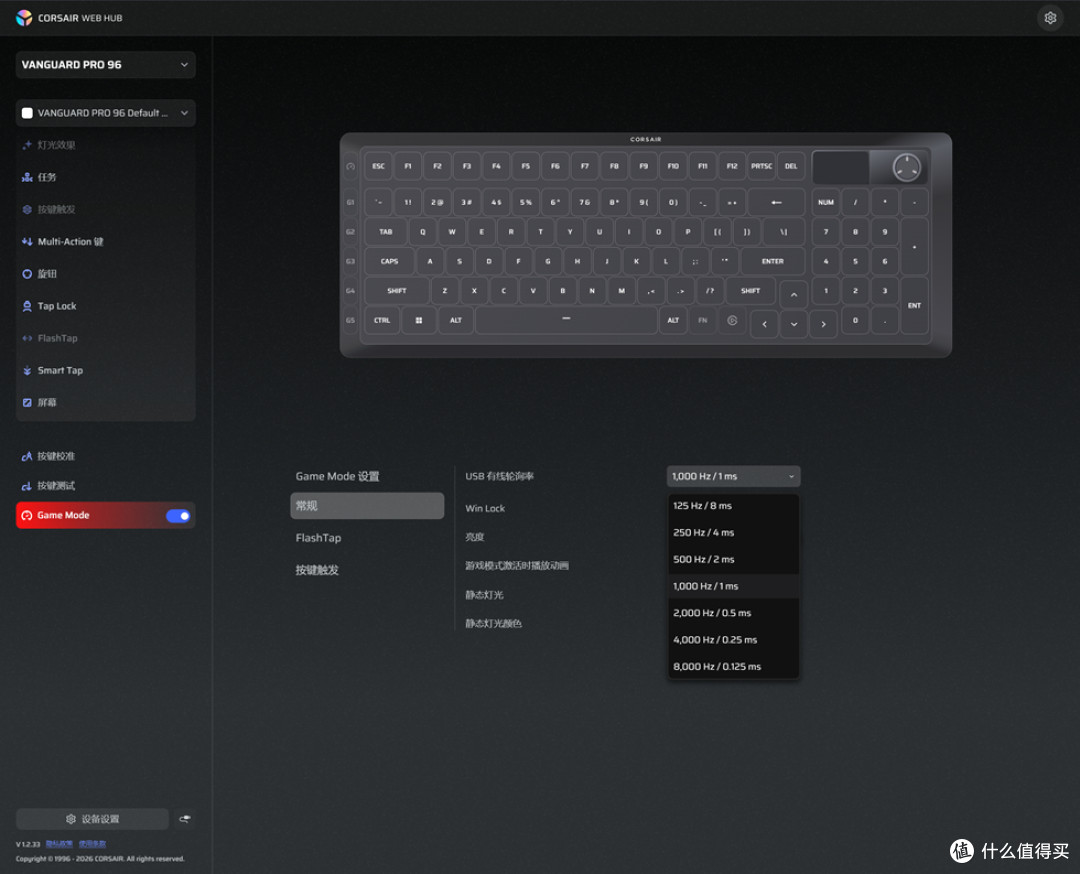1080x874 pixels.
Task: Select the up arrow key on the keyboard
Action: pyautogui.click(x=793, y=295)
